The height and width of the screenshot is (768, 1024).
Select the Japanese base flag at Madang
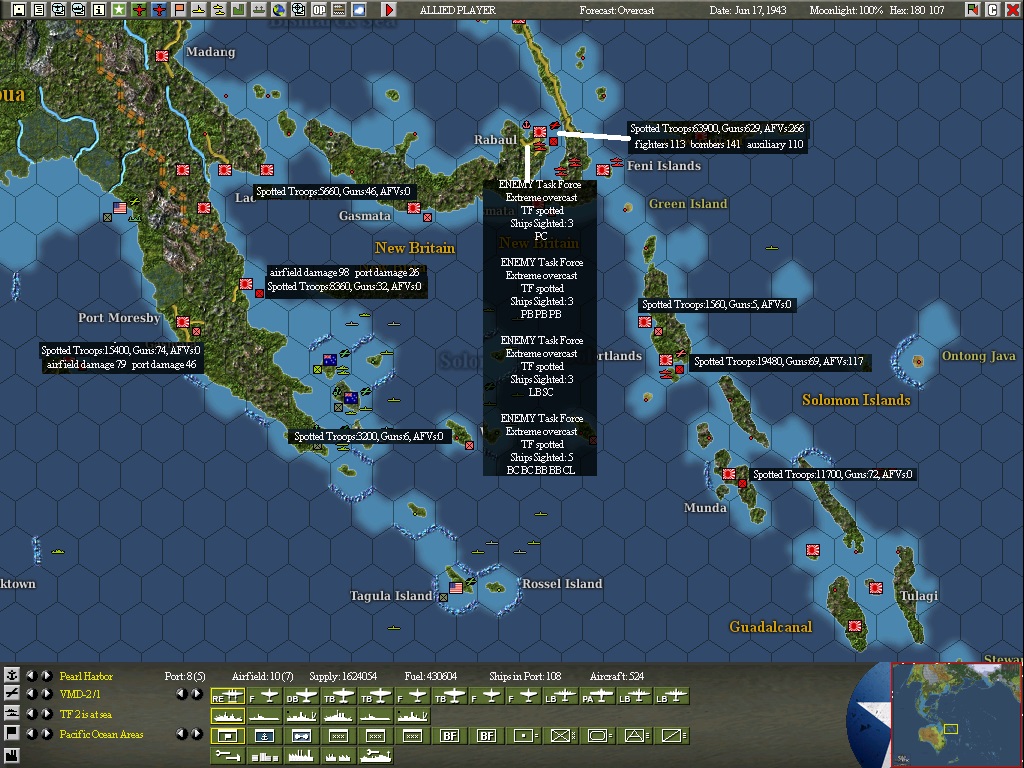pyautogui.click(x=162, y=56)
